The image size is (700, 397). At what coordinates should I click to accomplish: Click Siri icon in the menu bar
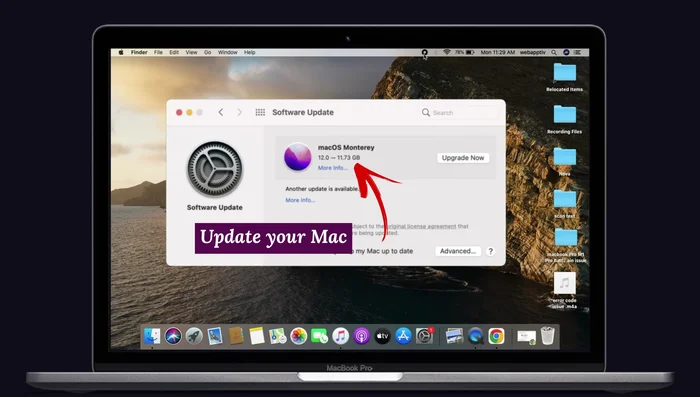[566, 52]
